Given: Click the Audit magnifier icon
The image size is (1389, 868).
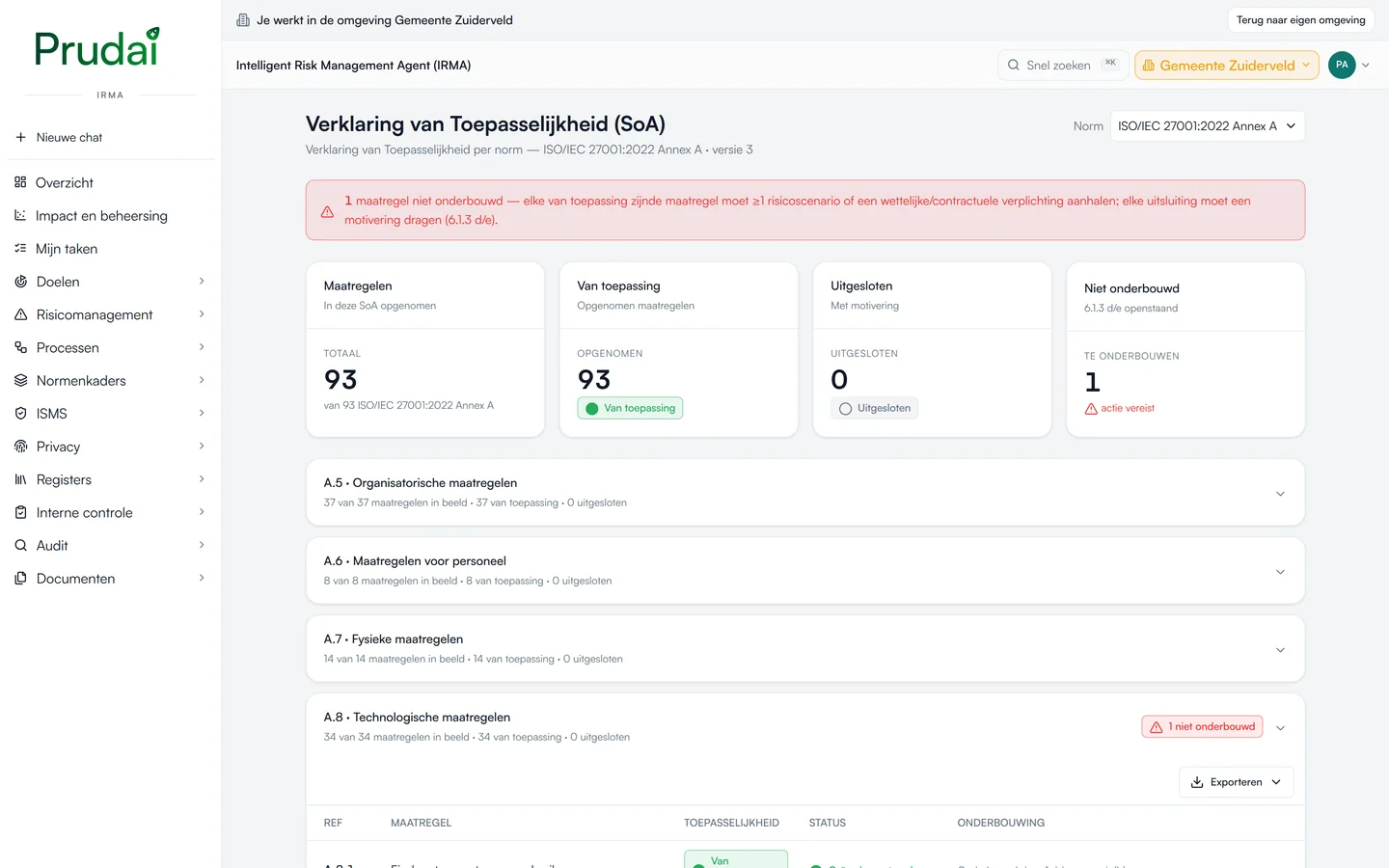Looking at the screenshot, I should pos(20,545).
